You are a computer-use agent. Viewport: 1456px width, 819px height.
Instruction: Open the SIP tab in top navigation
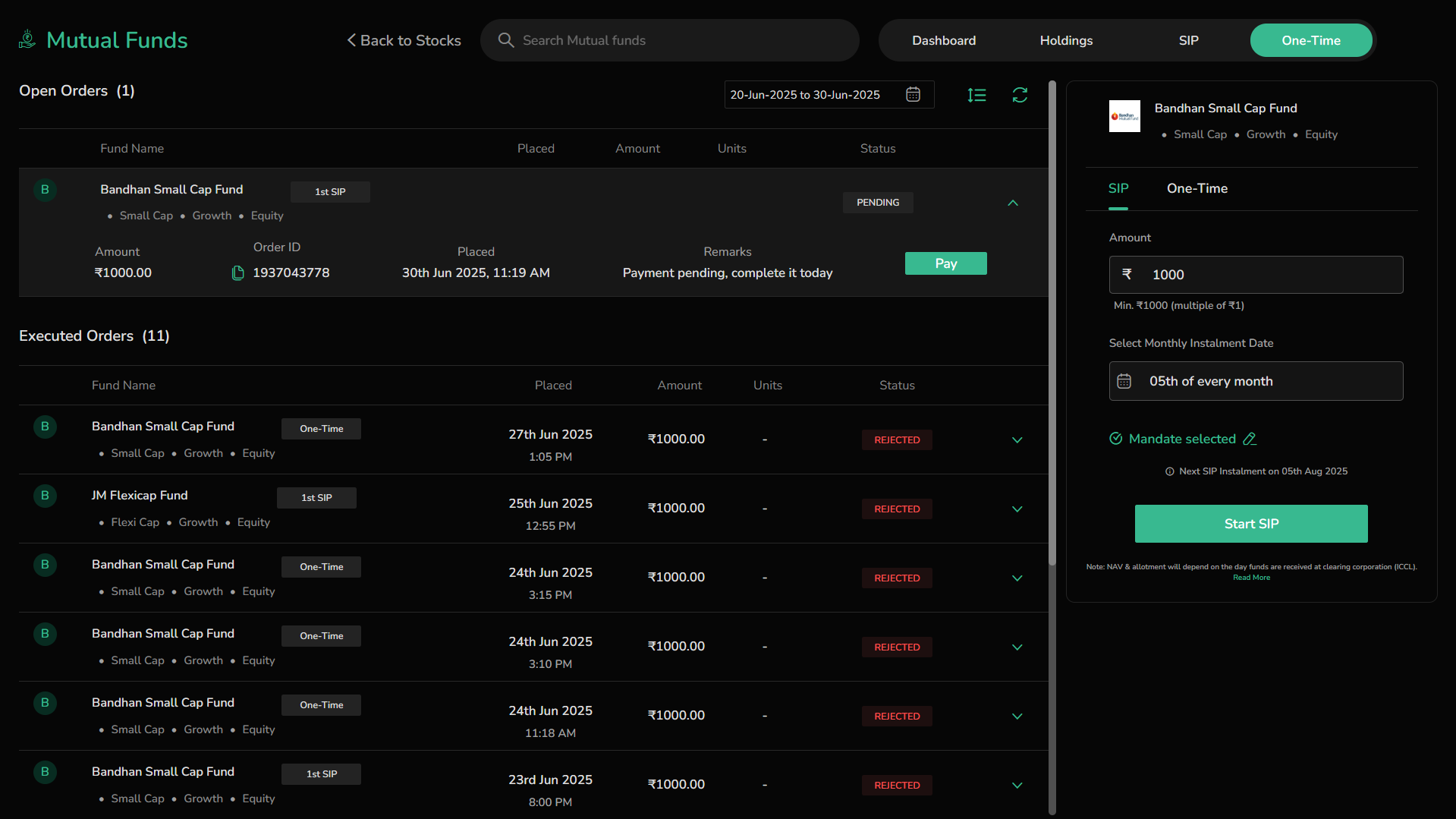click(x=1188, y=40)
